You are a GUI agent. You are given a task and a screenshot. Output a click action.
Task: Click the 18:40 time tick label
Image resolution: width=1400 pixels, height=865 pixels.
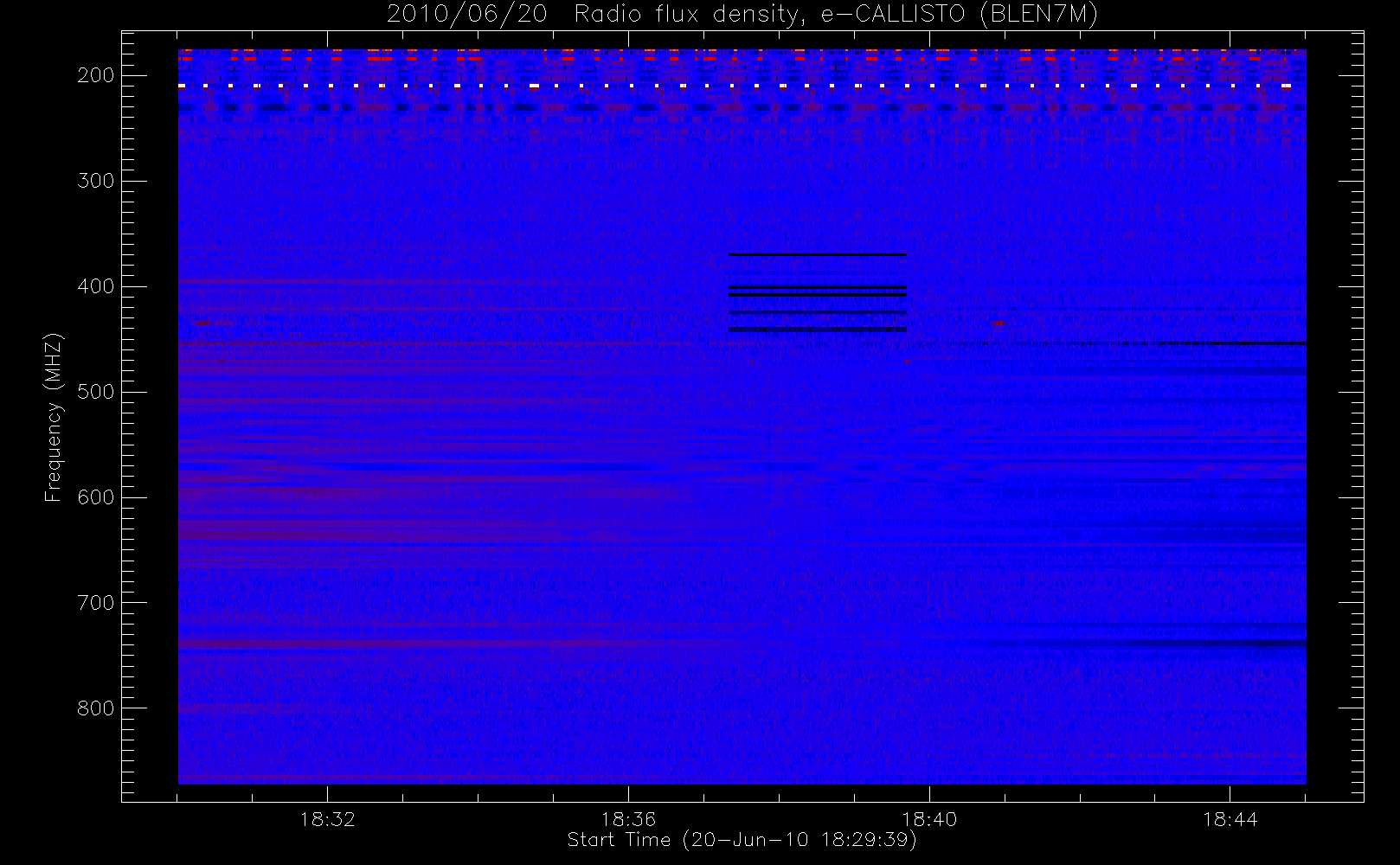coord(929,819)
